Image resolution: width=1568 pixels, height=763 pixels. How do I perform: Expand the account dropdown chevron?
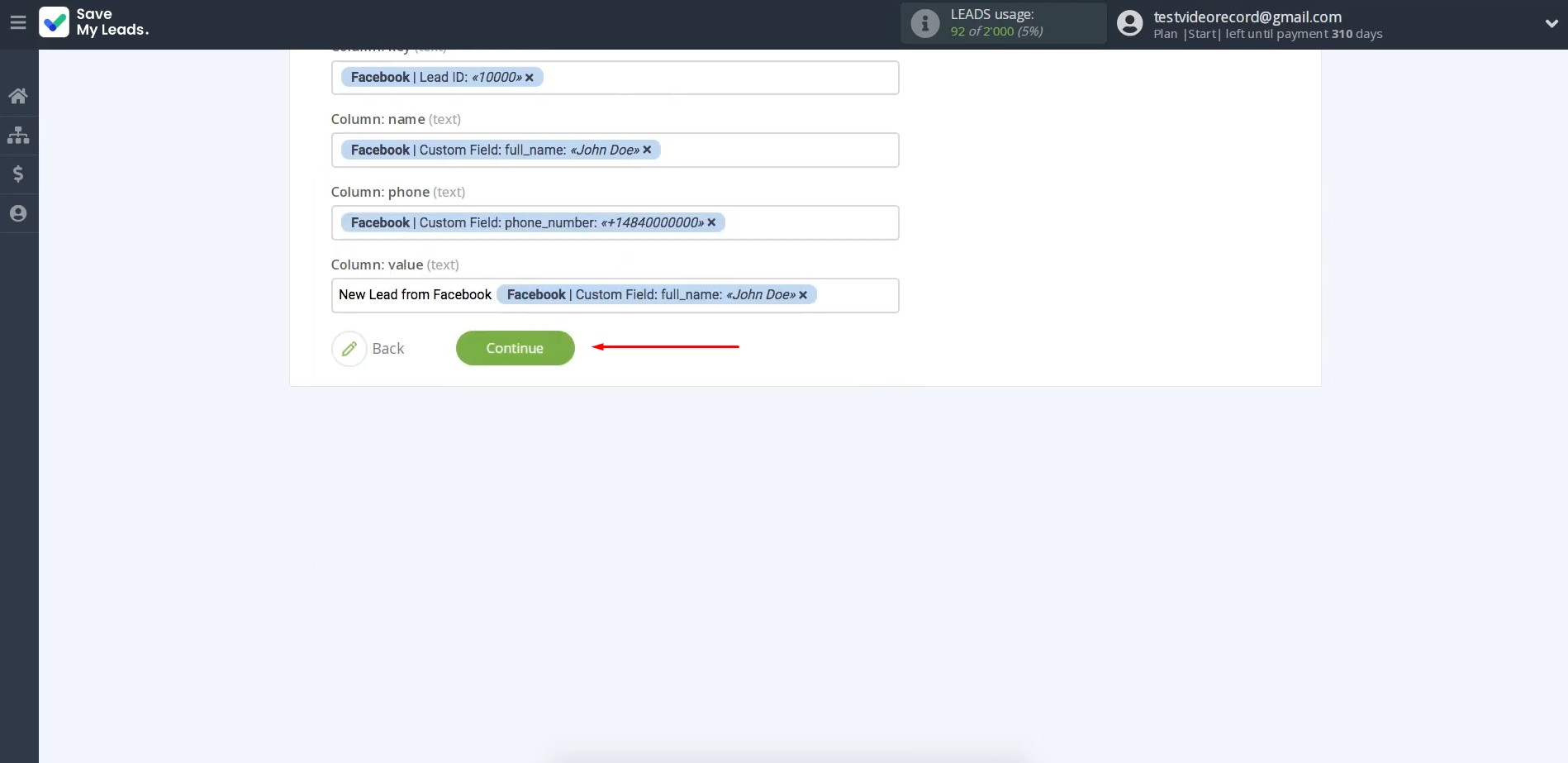[1551, 24]
